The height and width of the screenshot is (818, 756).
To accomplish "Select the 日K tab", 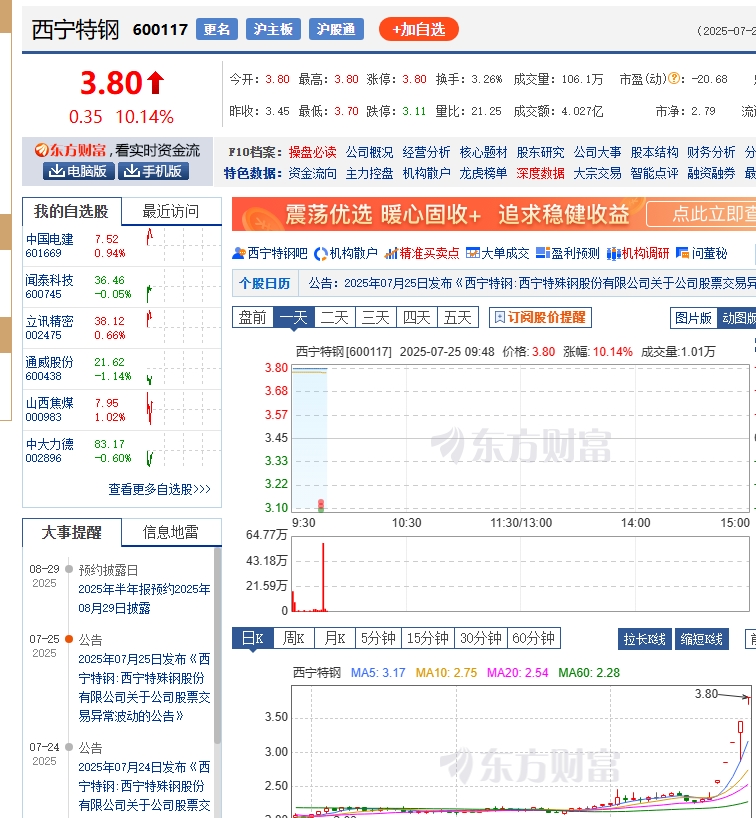I will (x=253, y=638).
